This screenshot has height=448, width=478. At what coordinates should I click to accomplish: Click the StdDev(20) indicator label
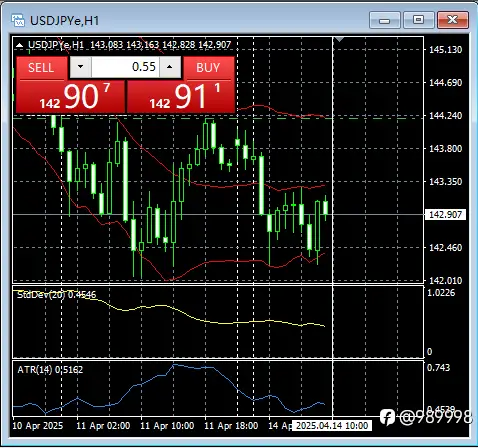point(56,295)
